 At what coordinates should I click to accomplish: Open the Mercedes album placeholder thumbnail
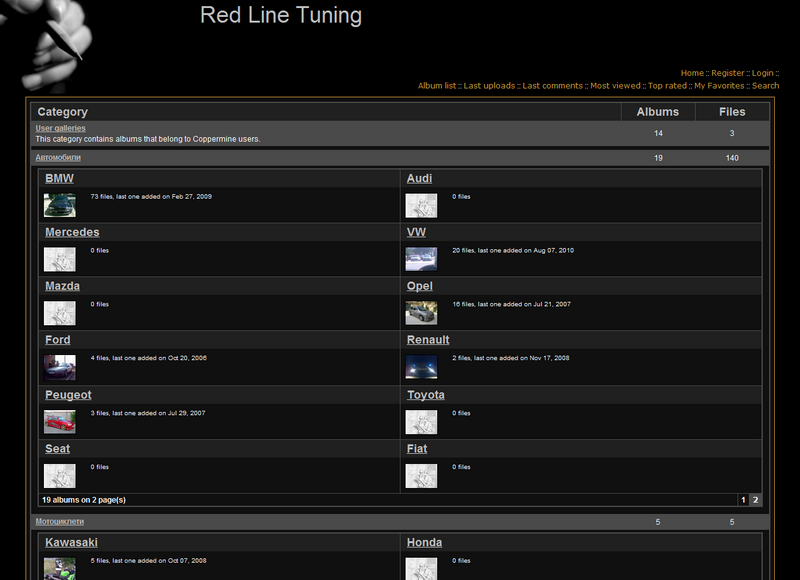coord(60,259)
